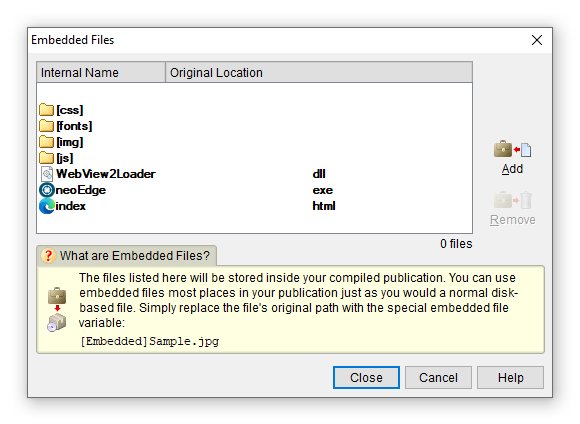580x424 pixels.
Task: Click the img folder icon
Action: tap(46, 142)
